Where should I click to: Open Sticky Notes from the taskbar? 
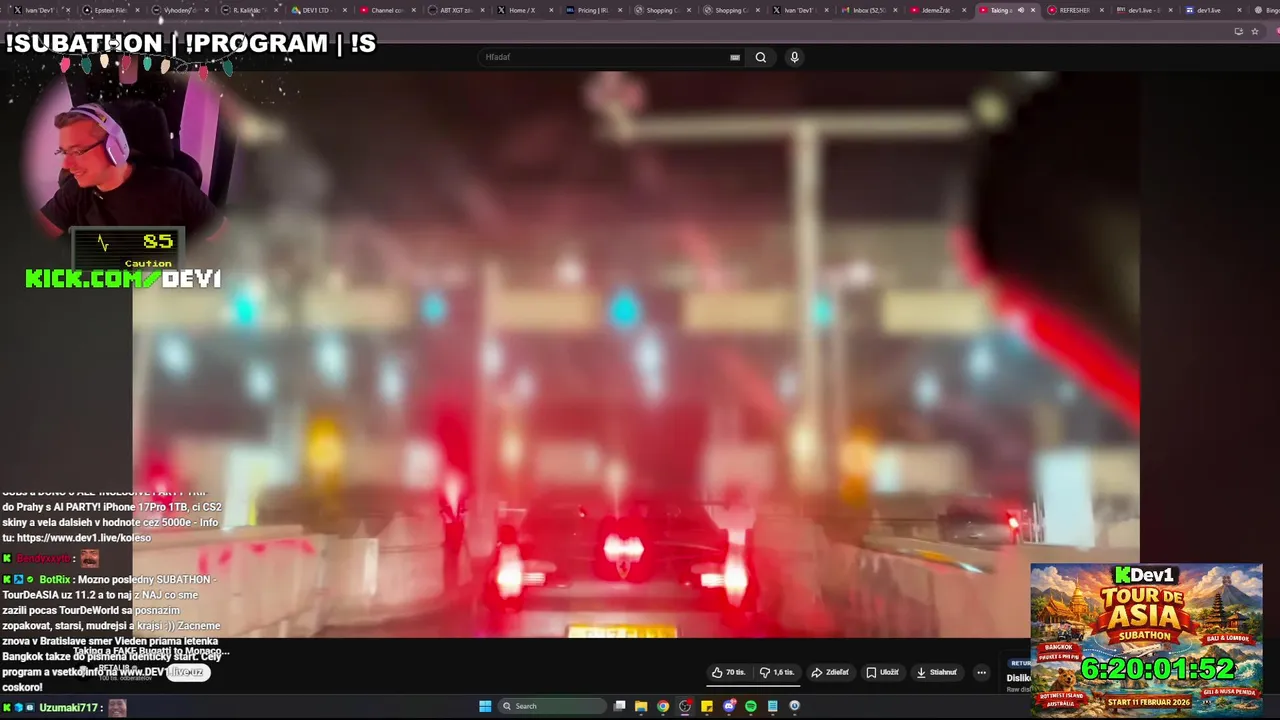pos(707,706)
